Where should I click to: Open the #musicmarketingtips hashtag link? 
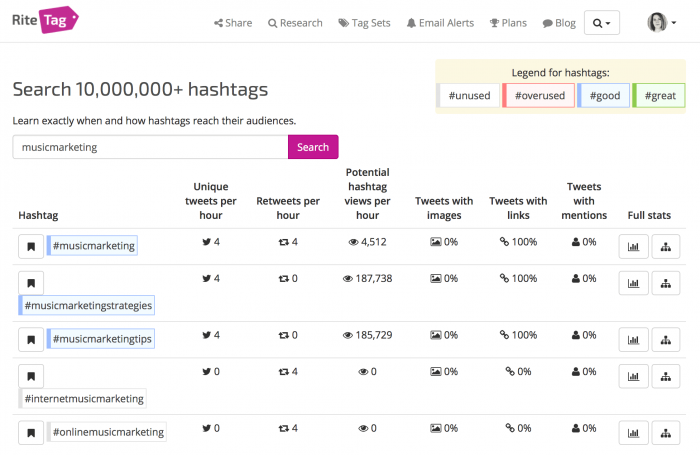click(103, 340)
